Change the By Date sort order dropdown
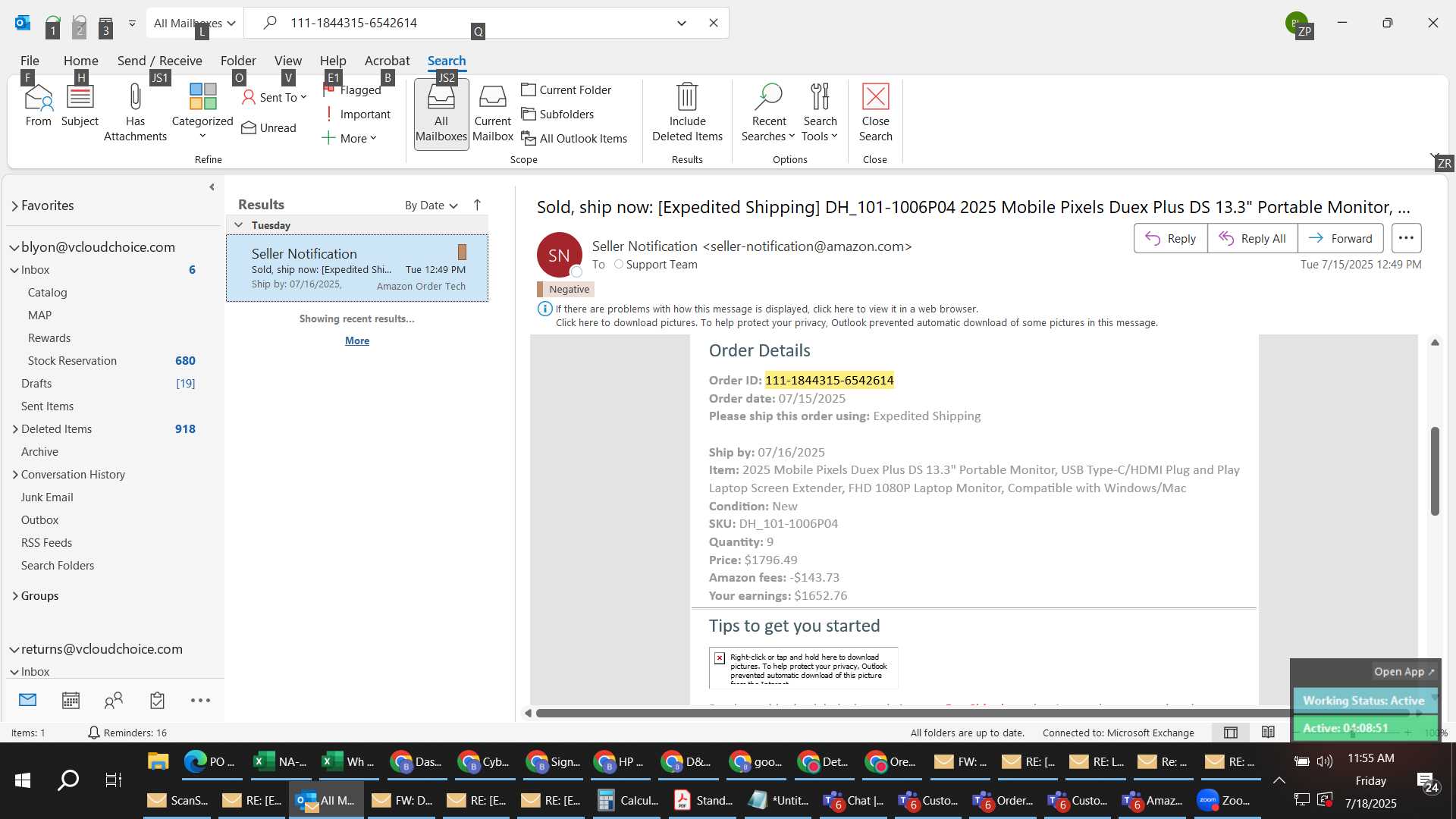 (x=431, y=205)
